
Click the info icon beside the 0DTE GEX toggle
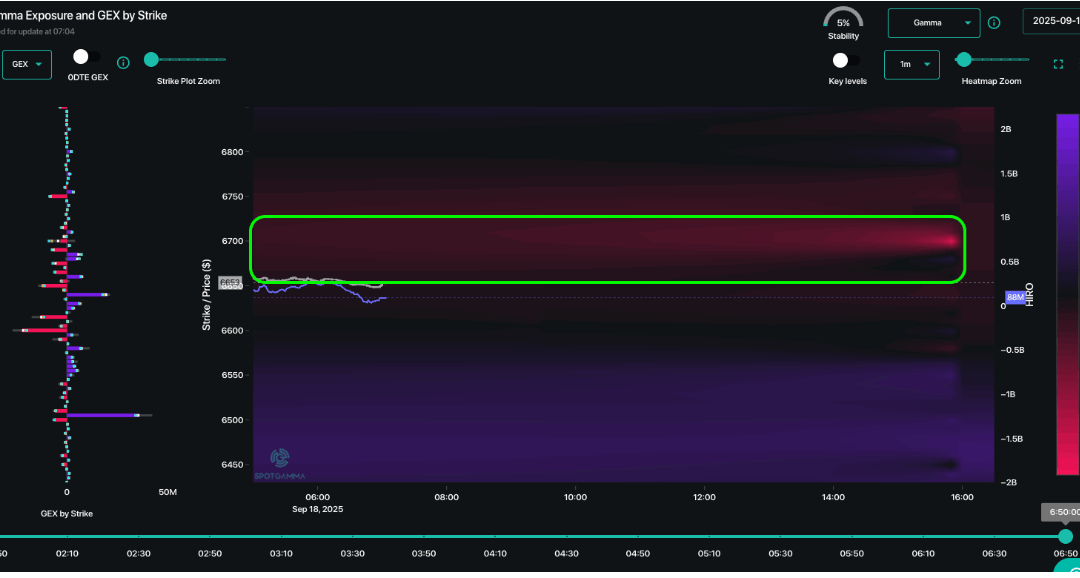pos(123,62)
